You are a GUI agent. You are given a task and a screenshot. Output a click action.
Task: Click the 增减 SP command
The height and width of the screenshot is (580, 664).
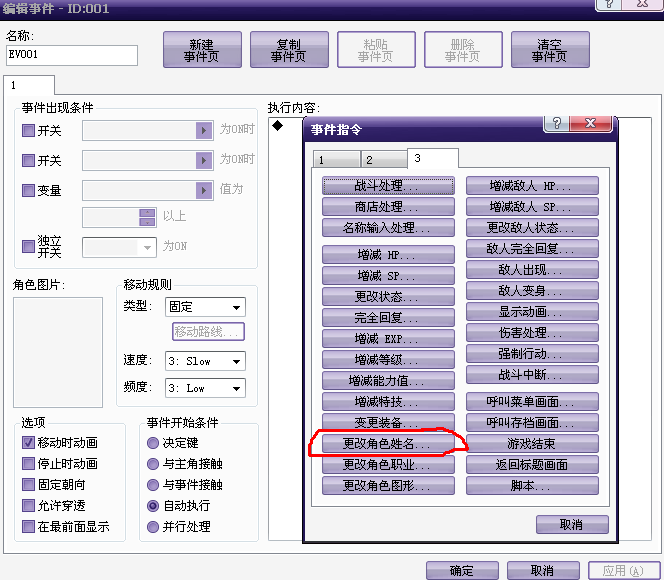[388, 276]
